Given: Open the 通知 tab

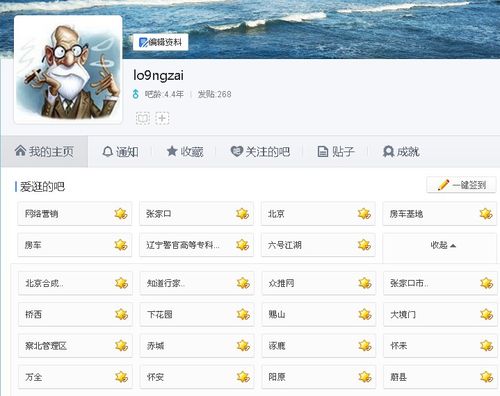Looking at the screenshot, I should 120,152.
